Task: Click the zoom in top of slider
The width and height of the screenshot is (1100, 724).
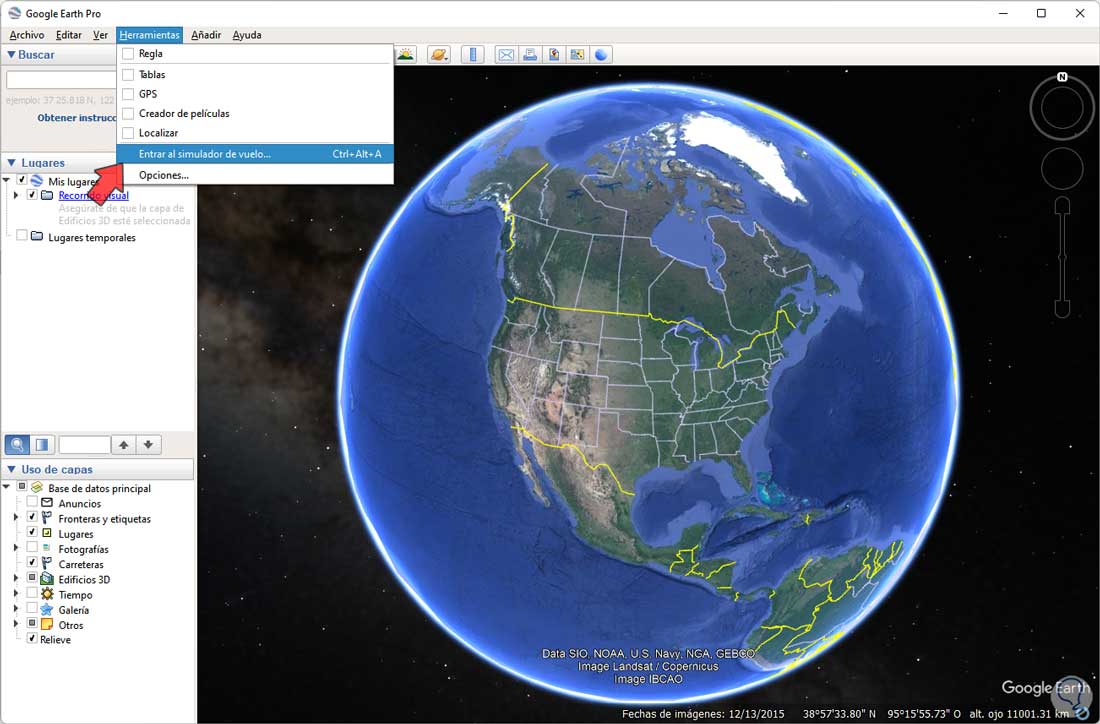Action: (1062, 206)
